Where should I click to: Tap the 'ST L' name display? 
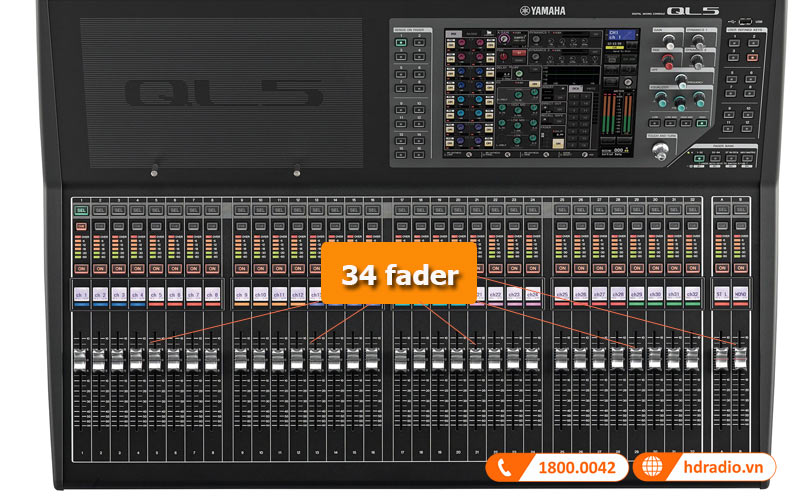(722, 294)
